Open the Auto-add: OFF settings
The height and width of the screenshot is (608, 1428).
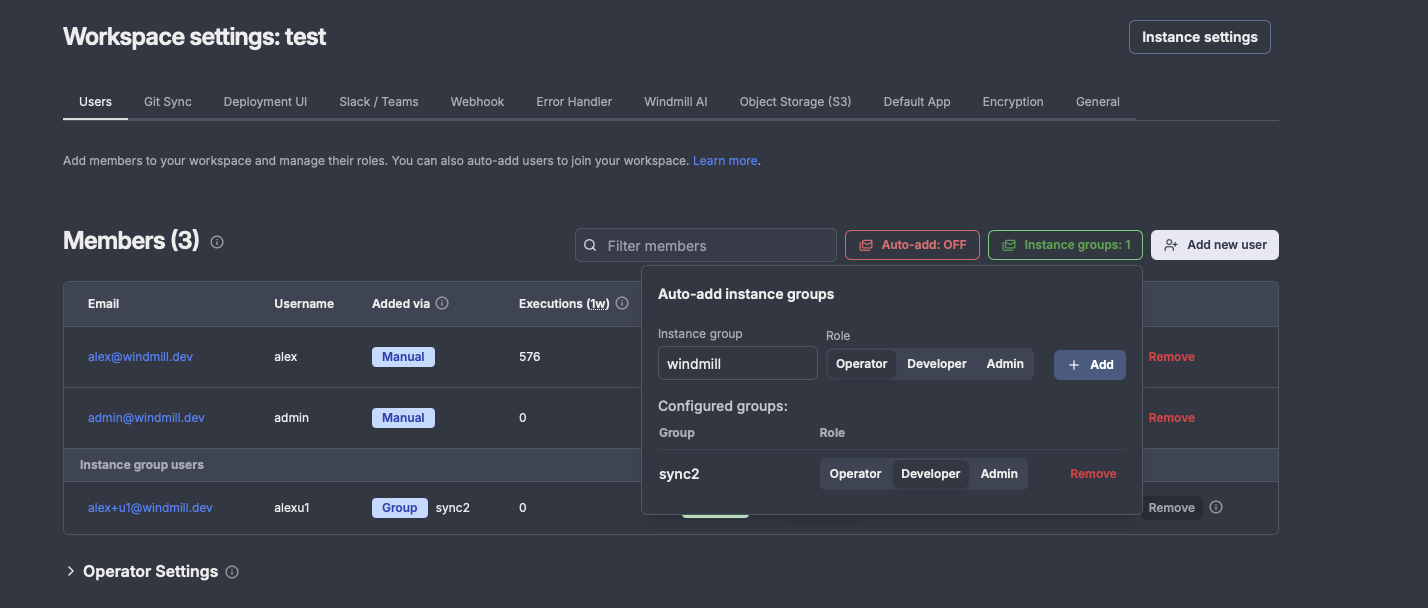(x=911, y=245)
